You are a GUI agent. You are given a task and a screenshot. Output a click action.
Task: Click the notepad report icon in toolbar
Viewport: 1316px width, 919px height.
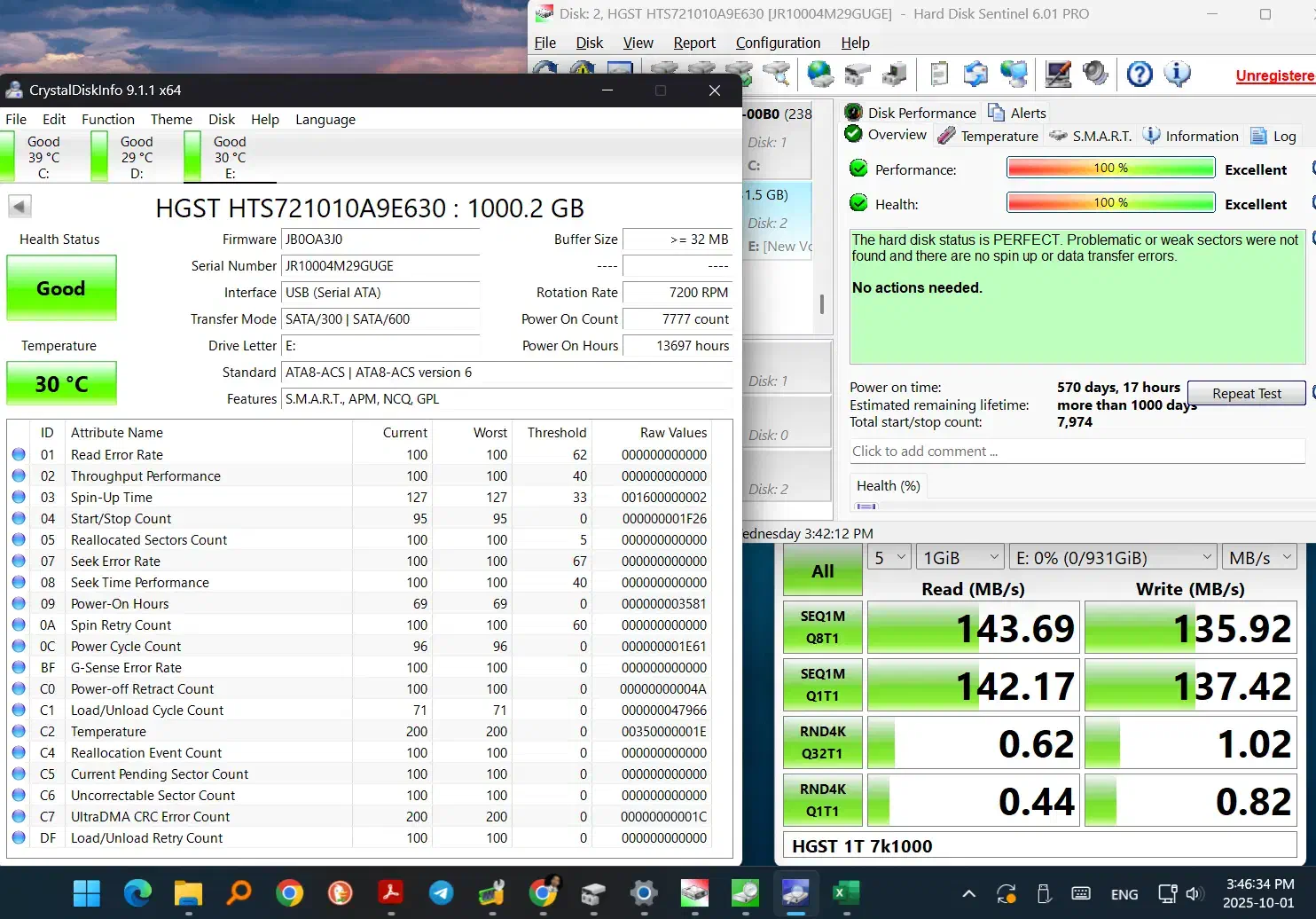[939, 74]
